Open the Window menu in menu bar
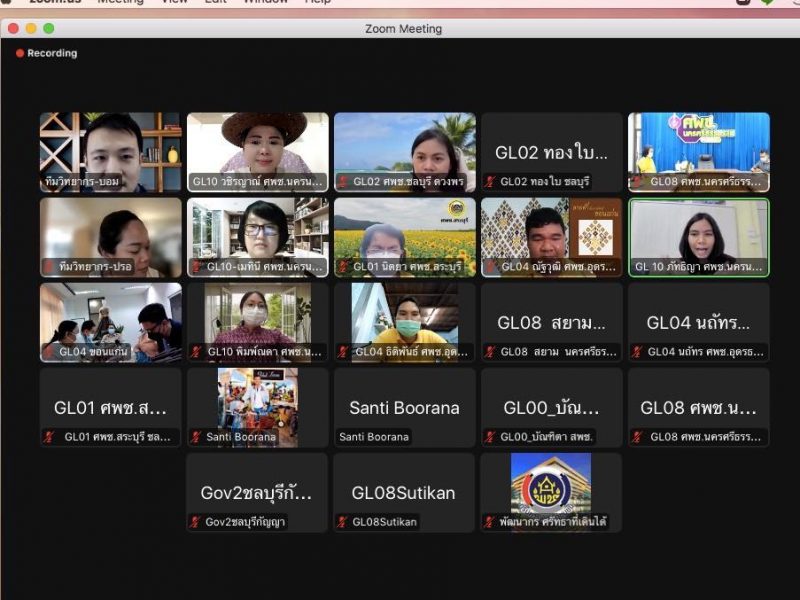The image size is (800, 600). 265,2
